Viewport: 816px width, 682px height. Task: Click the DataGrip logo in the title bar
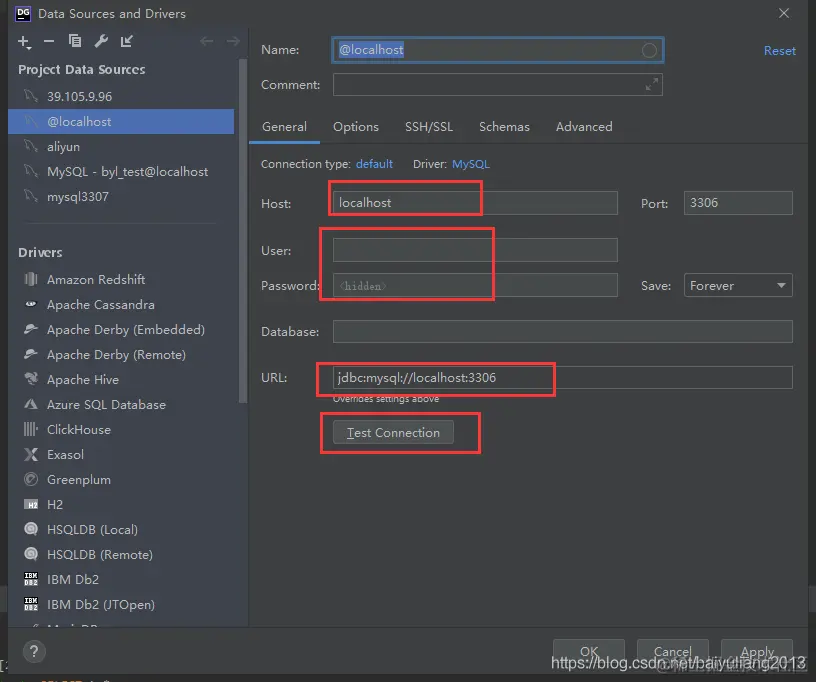point(23,13)
